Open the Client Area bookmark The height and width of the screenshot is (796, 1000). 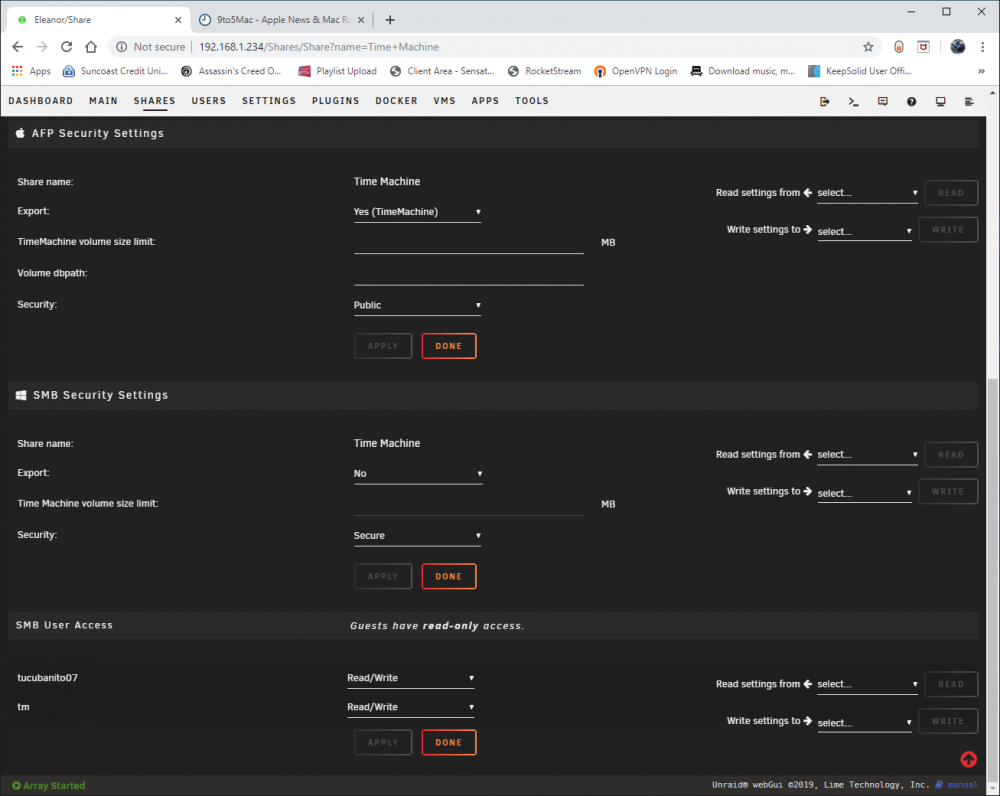click(x=442, y=71)
